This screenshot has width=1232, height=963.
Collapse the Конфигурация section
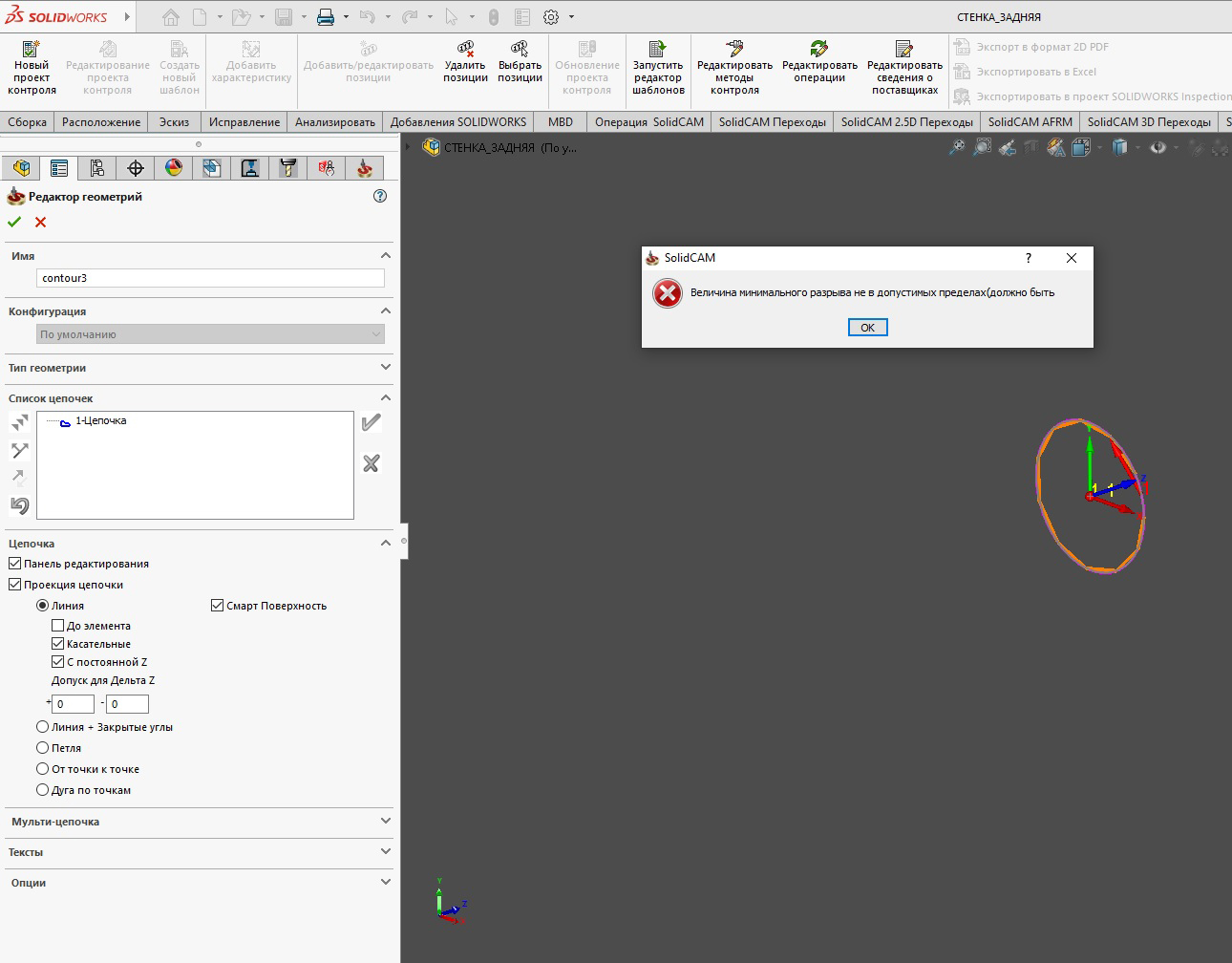pyautogui.click(x=386, y=311)
